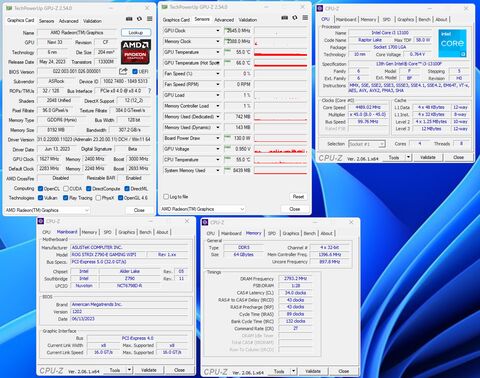
Task: Click the Close button in CPU-Z Mainboard window
Action: (x=179, y=370)
